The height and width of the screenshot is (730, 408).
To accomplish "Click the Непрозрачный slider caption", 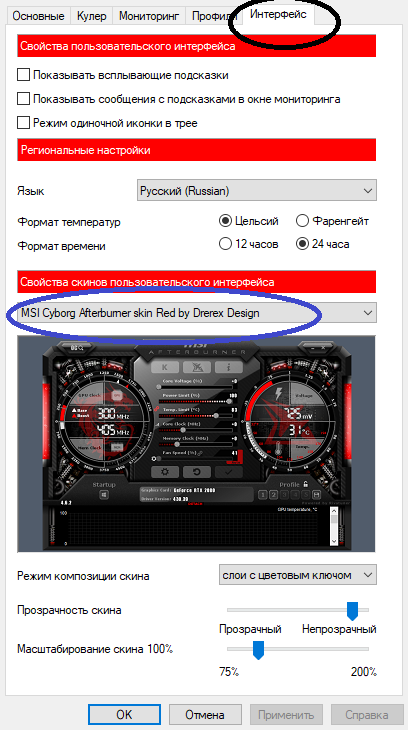I will pyautogui.click(x=339, y=629).
